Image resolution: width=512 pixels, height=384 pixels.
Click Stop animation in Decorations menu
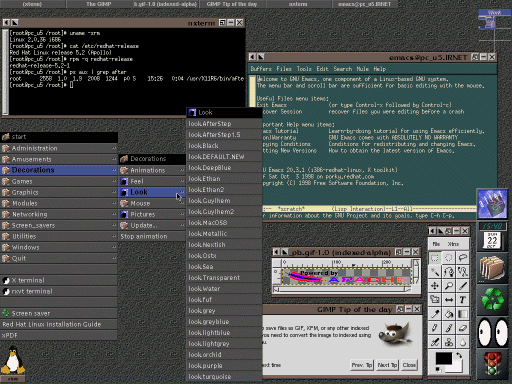pos(152,236)
